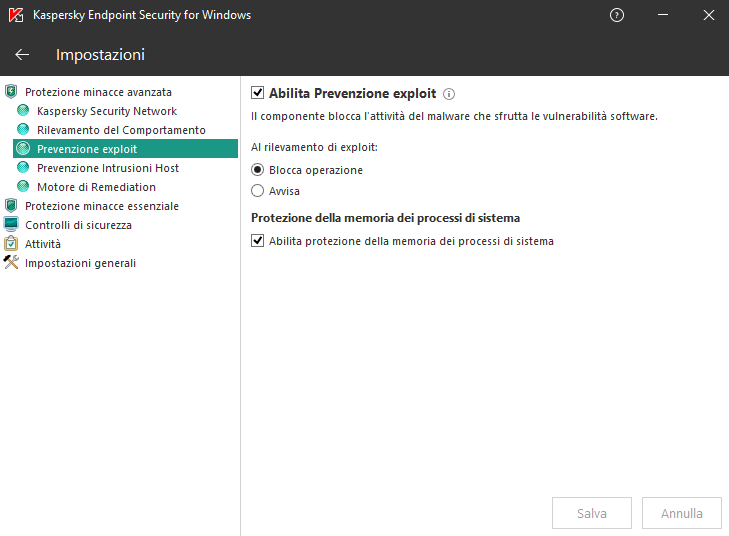Minimize the Kaspersky window
This screenshot has height=536, width=729.
click(x=663, y=15)
